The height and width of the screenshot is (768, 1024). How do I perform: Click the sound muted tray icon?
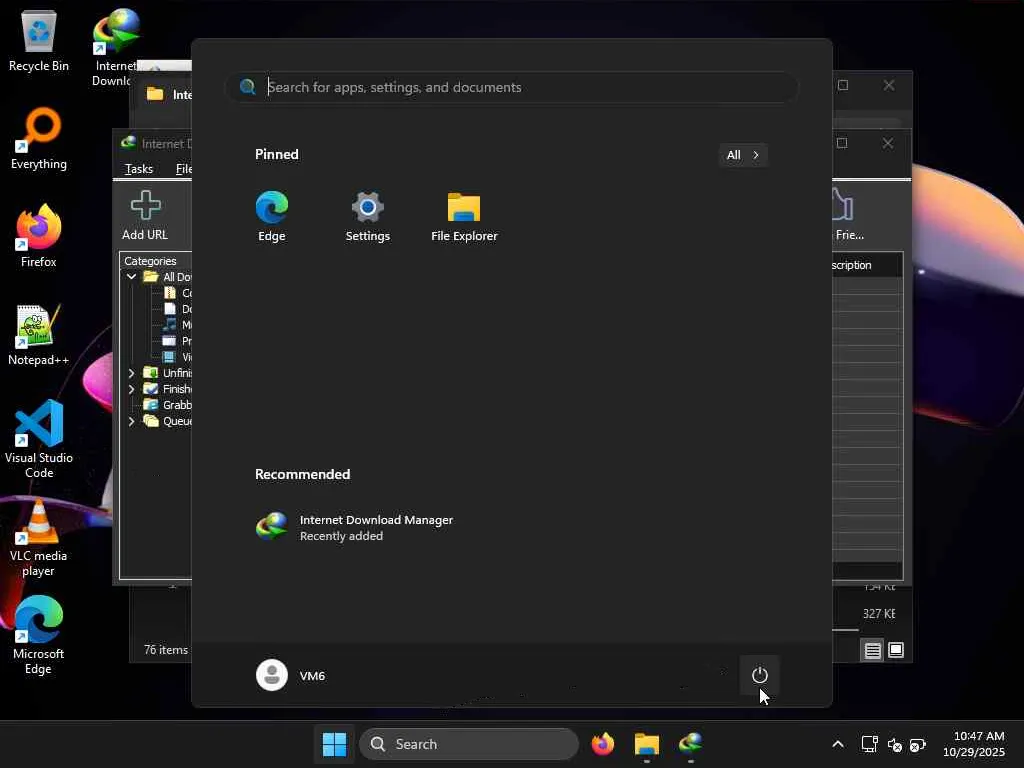point(895,744)
